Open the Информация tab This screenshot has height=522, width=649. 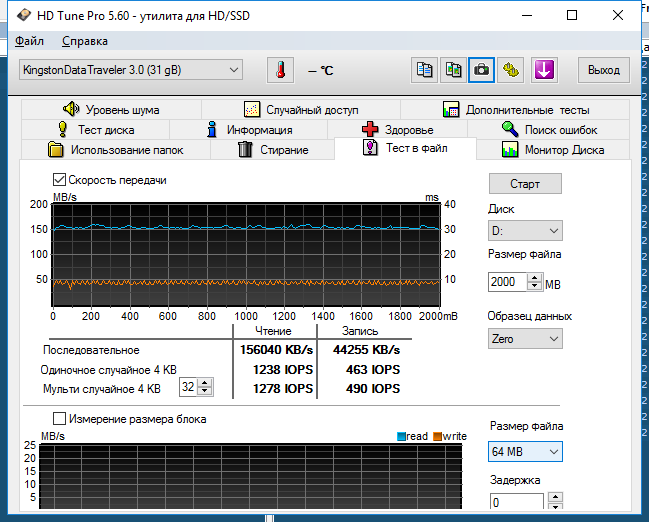[x=248, y=130]
